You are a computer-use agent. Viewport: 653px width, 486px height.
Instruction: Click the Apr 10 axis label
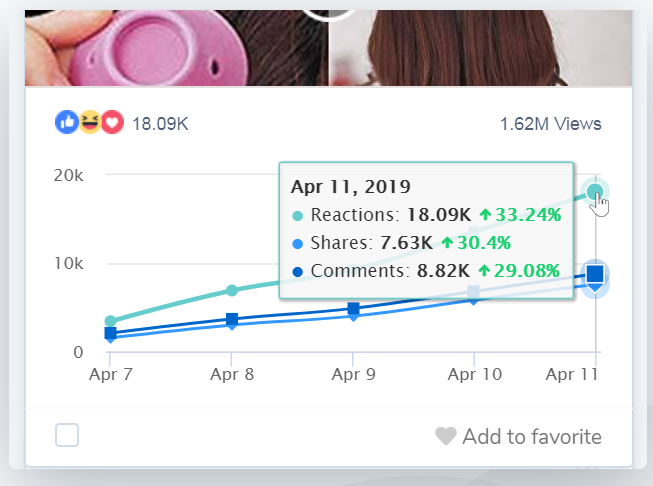(473, 374)
